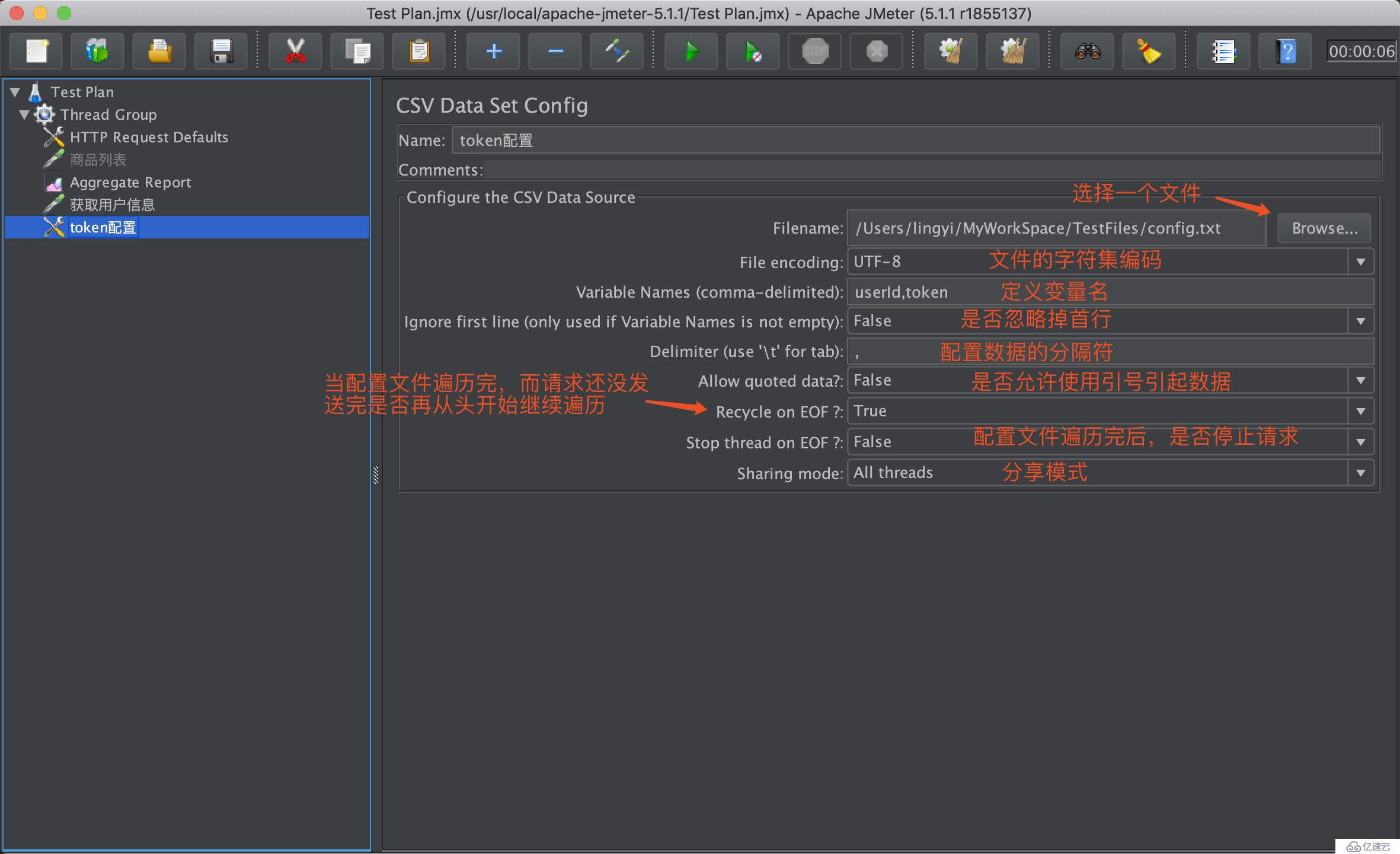Expand all nodes with plus icon
This screenshot has height=854, width=1400.
[x=493, y=51]
